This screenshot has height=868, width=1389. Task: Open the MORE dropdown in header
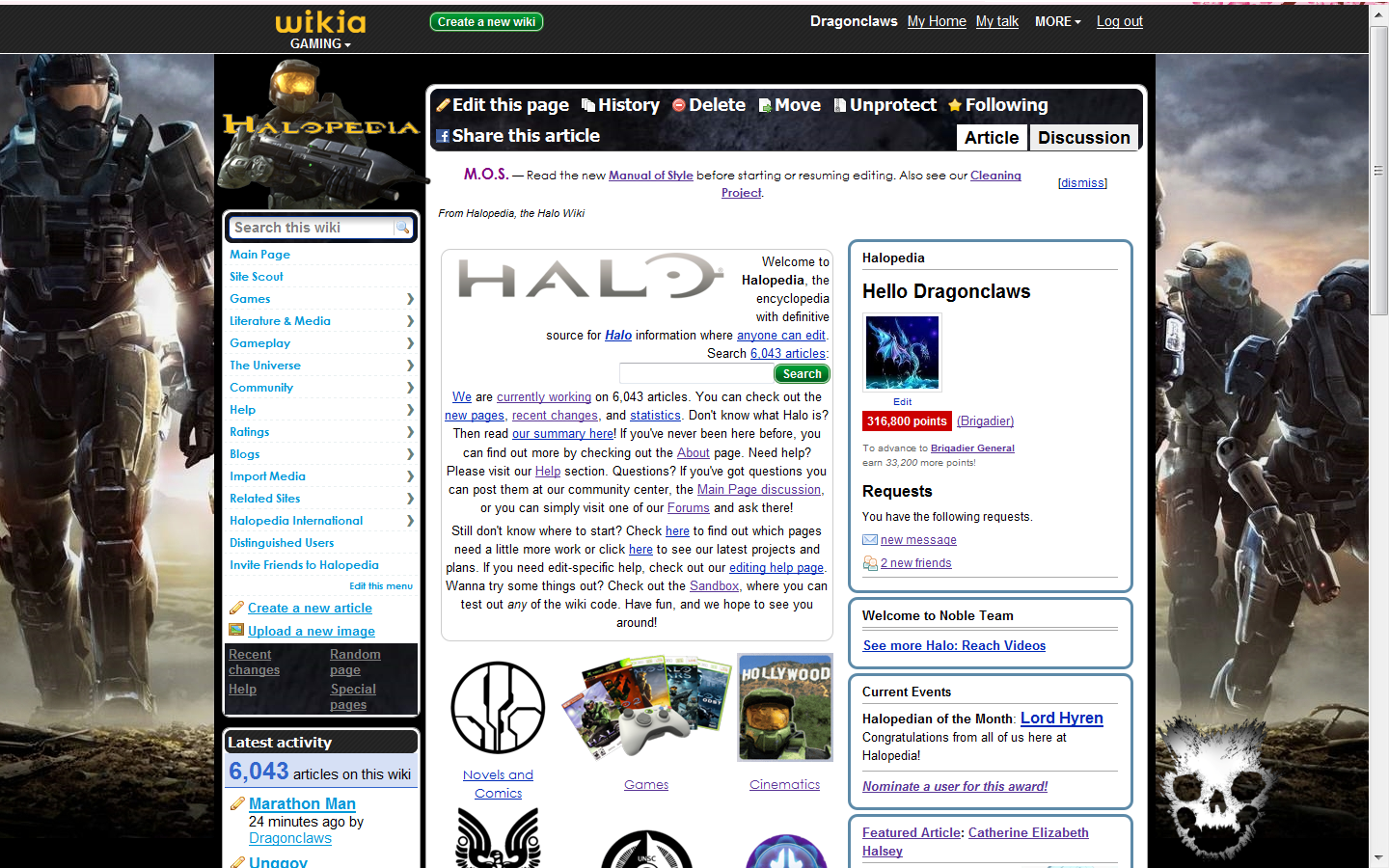click(1057, 21)
